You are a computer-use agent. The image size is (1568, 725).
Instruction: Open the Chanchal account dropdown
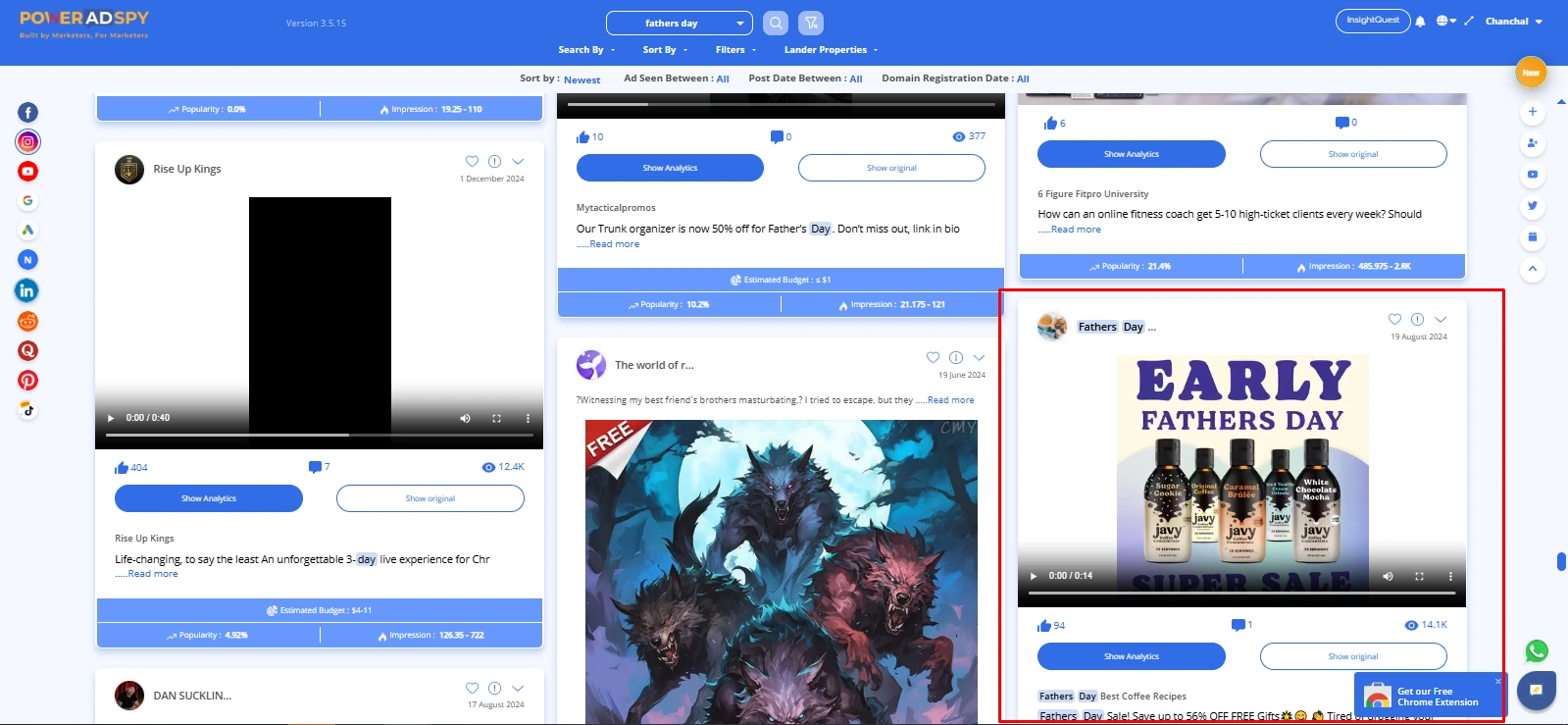tap(1513, 22)
